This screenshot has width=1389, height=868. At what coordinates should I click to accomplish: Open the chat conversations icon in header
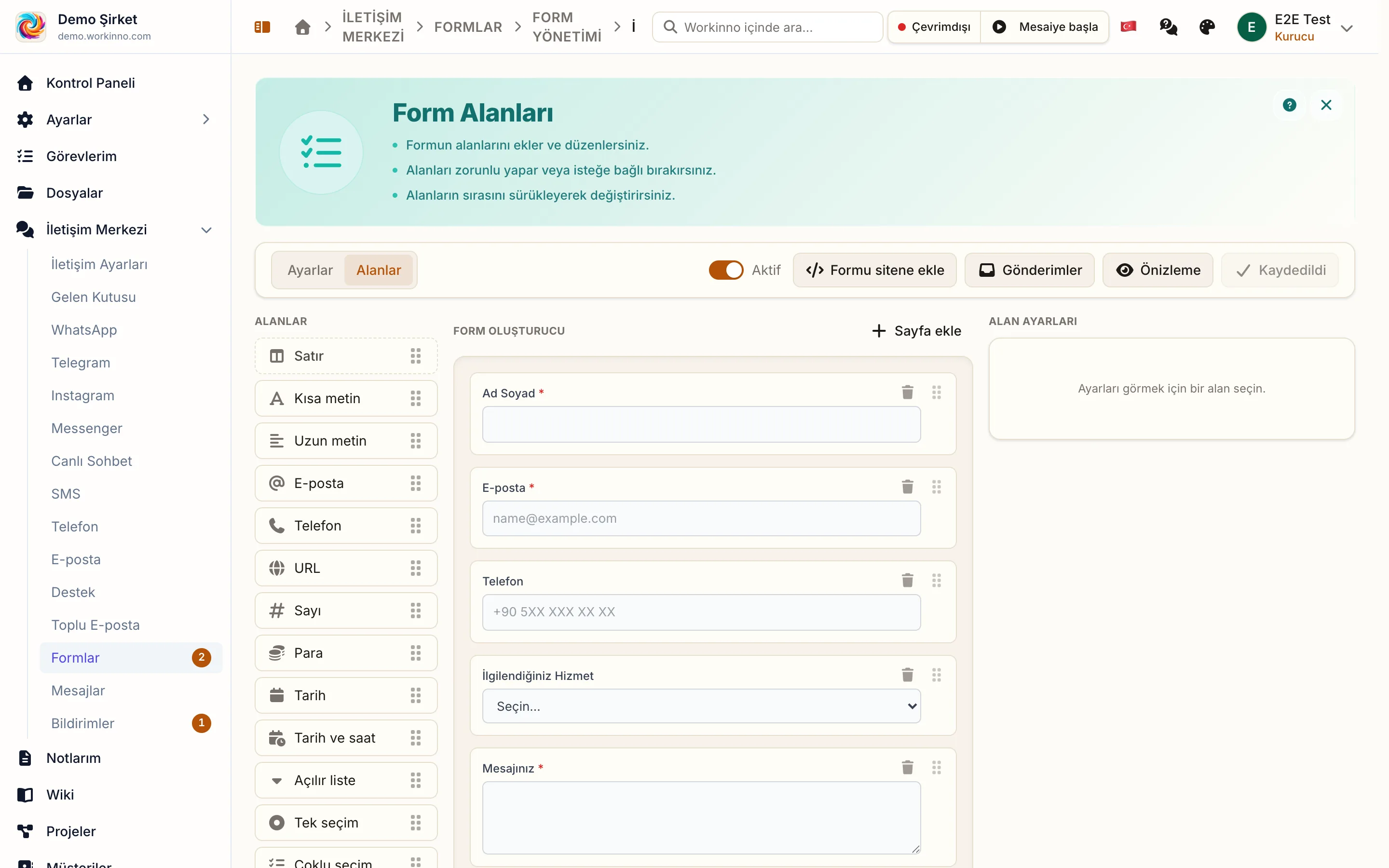1168,27
